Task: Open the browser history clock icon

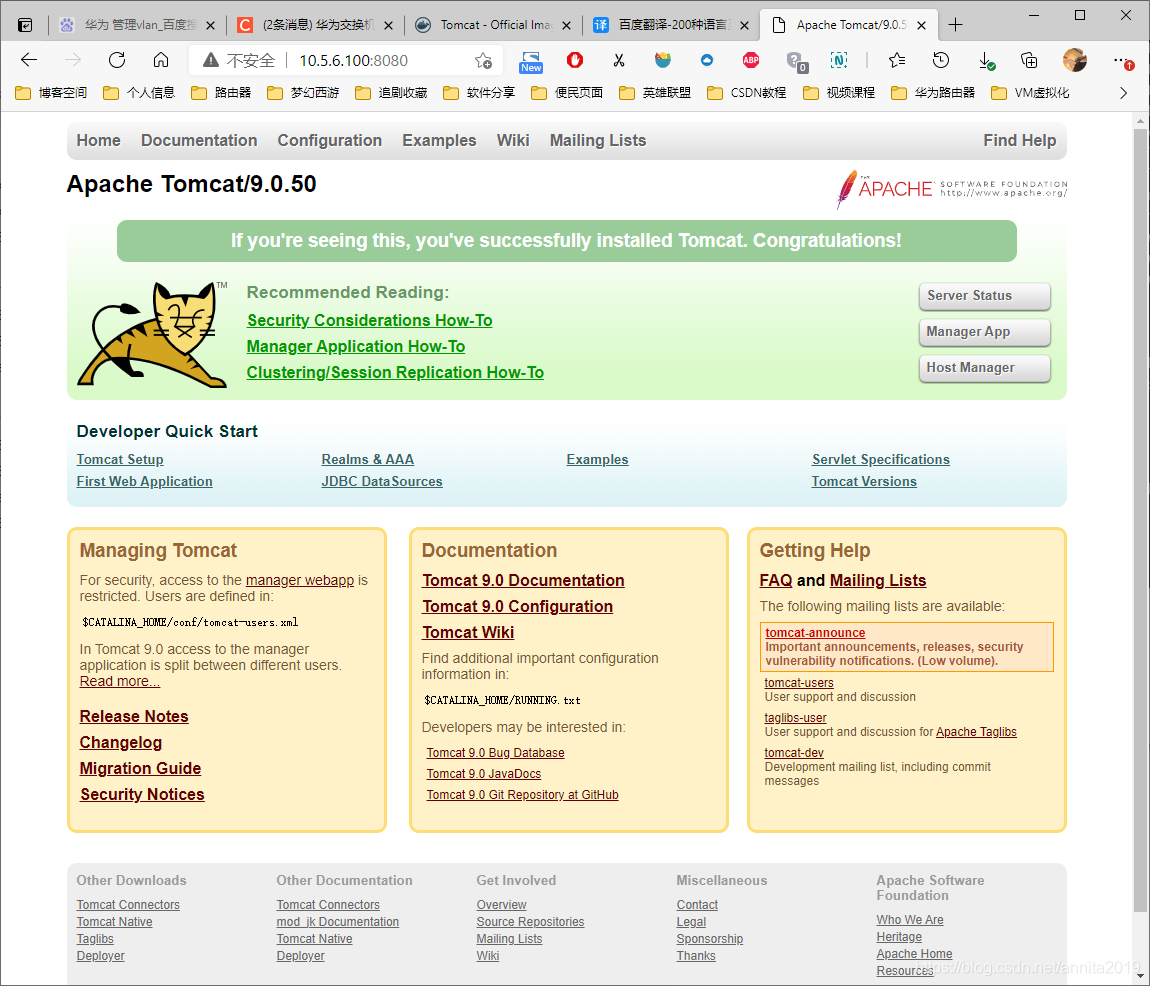Action: (941, 60)
